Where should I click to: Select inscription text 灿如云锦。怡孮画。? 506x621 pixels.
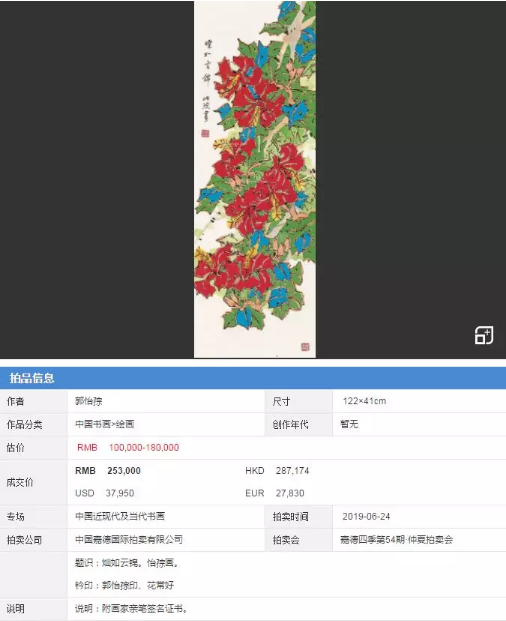(141, 563)
